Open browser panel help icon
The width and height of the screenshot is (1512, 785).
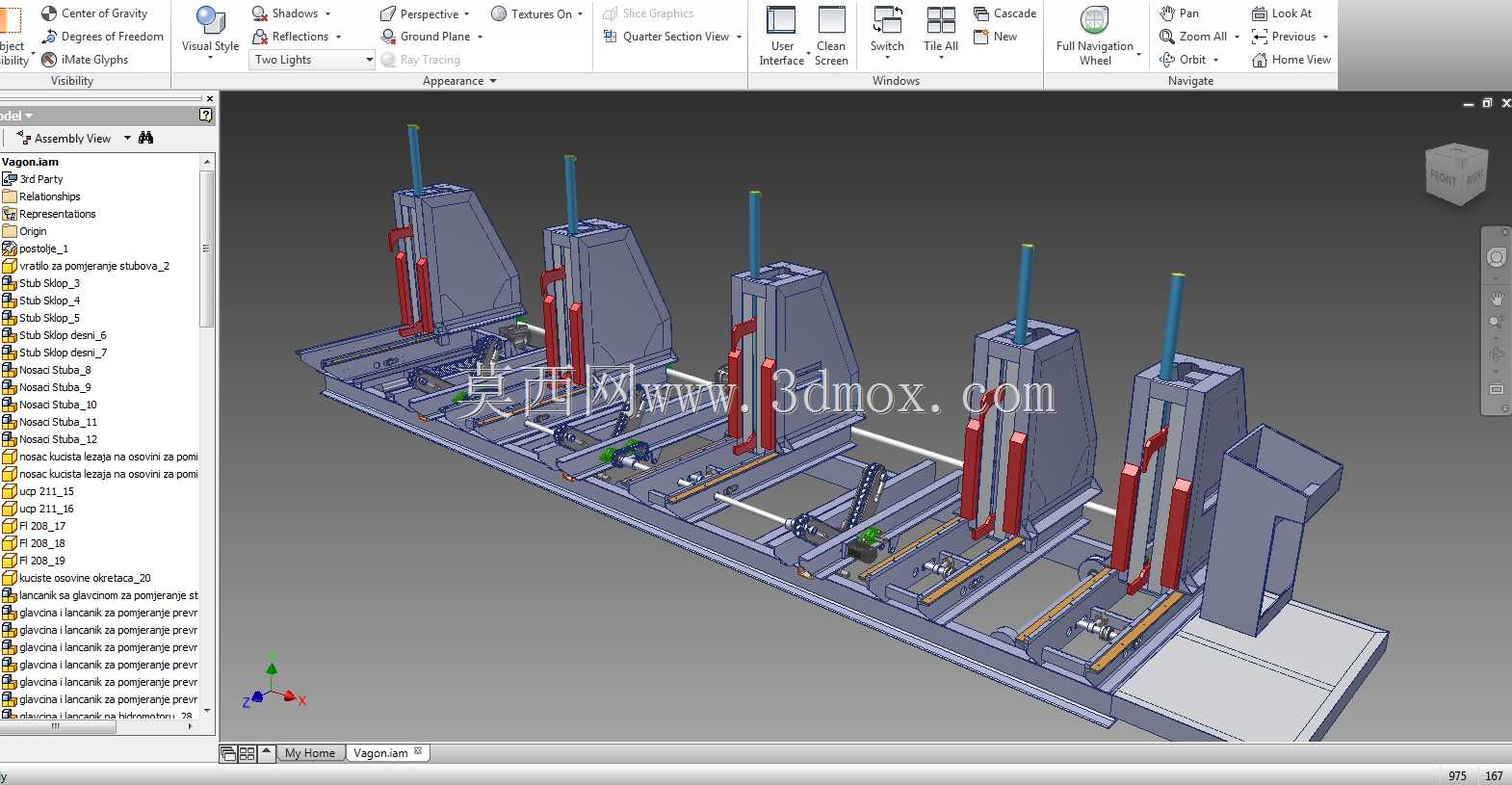(x=205, y=115)
